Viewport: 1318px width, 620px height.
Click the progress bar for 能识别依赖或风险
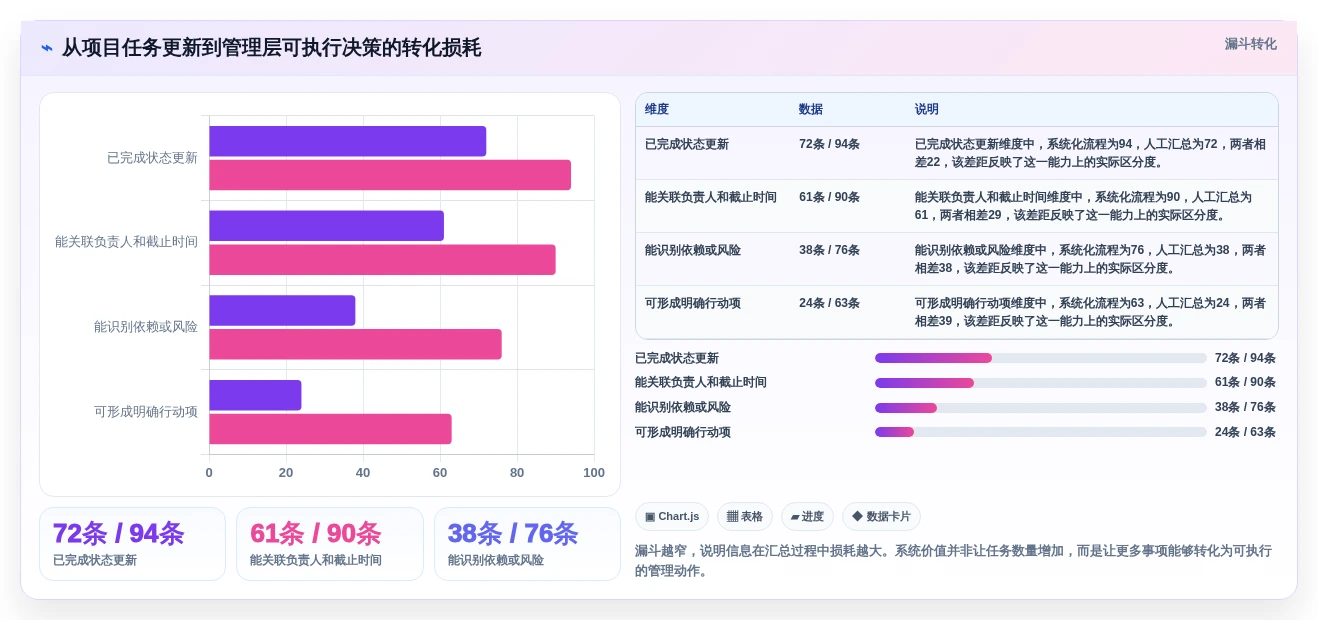pos(1041,408)
